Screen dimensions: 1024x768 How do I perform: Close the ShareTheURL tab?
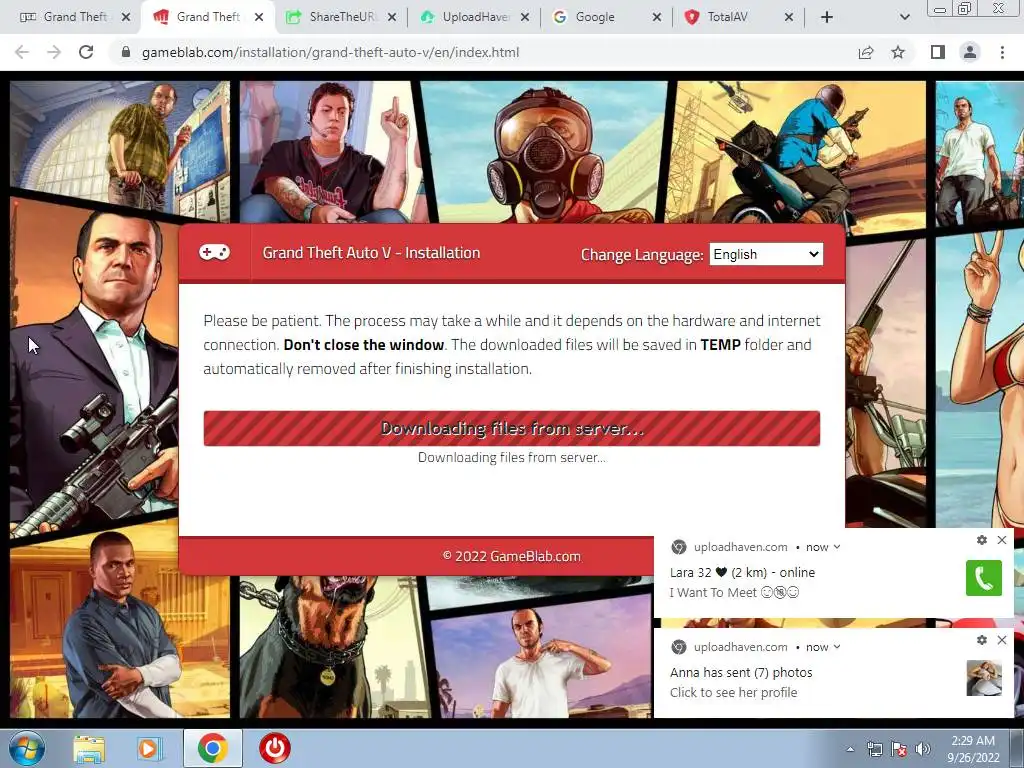click(392, 18)
